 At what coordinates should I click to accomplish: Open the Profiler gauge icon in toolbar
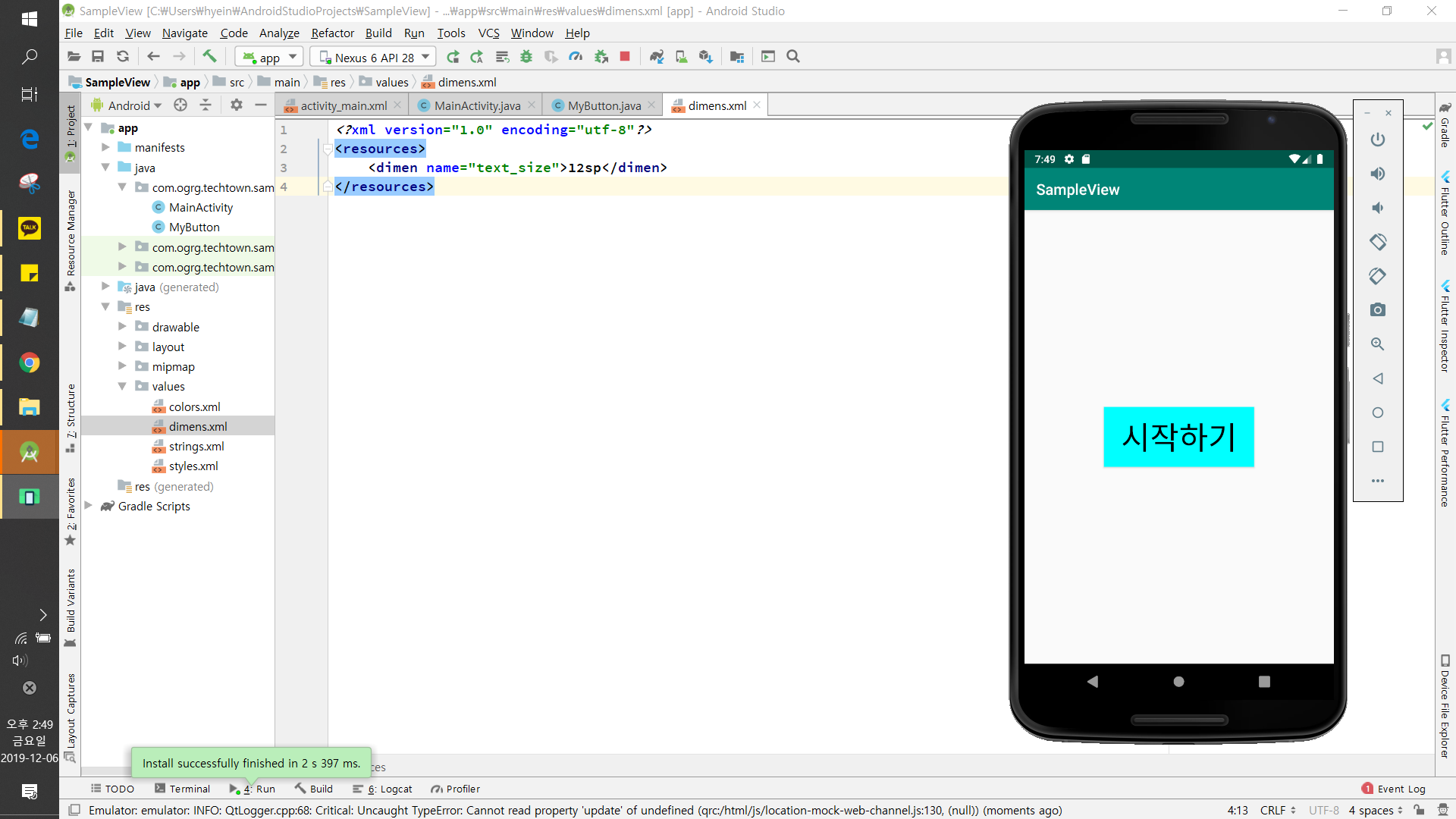(x=576, y=56)
